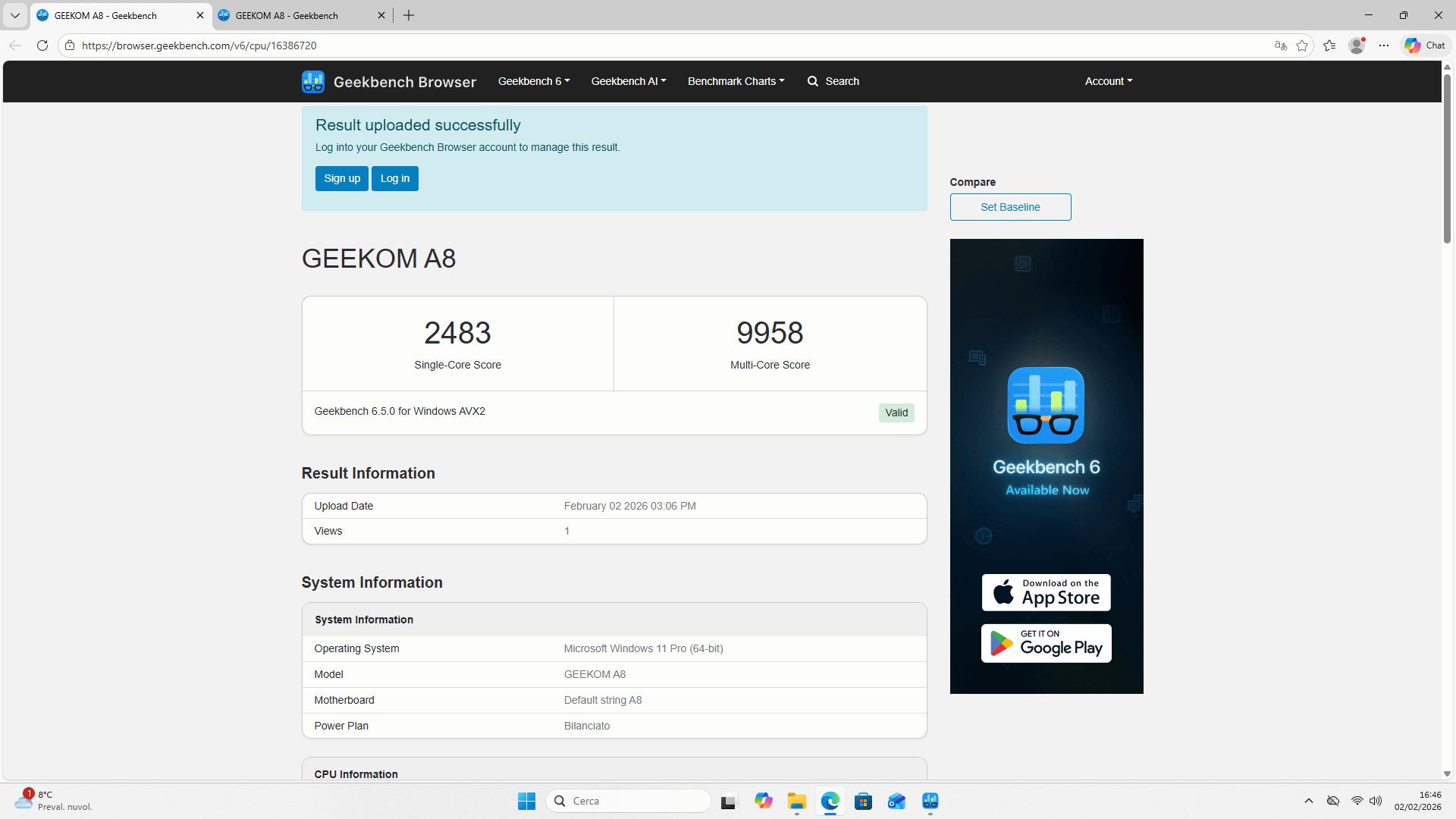Viewport: 1456px width, 819px height.
Task: Expand the Geekbench AI dropdown menu
Action: [628, 81]
